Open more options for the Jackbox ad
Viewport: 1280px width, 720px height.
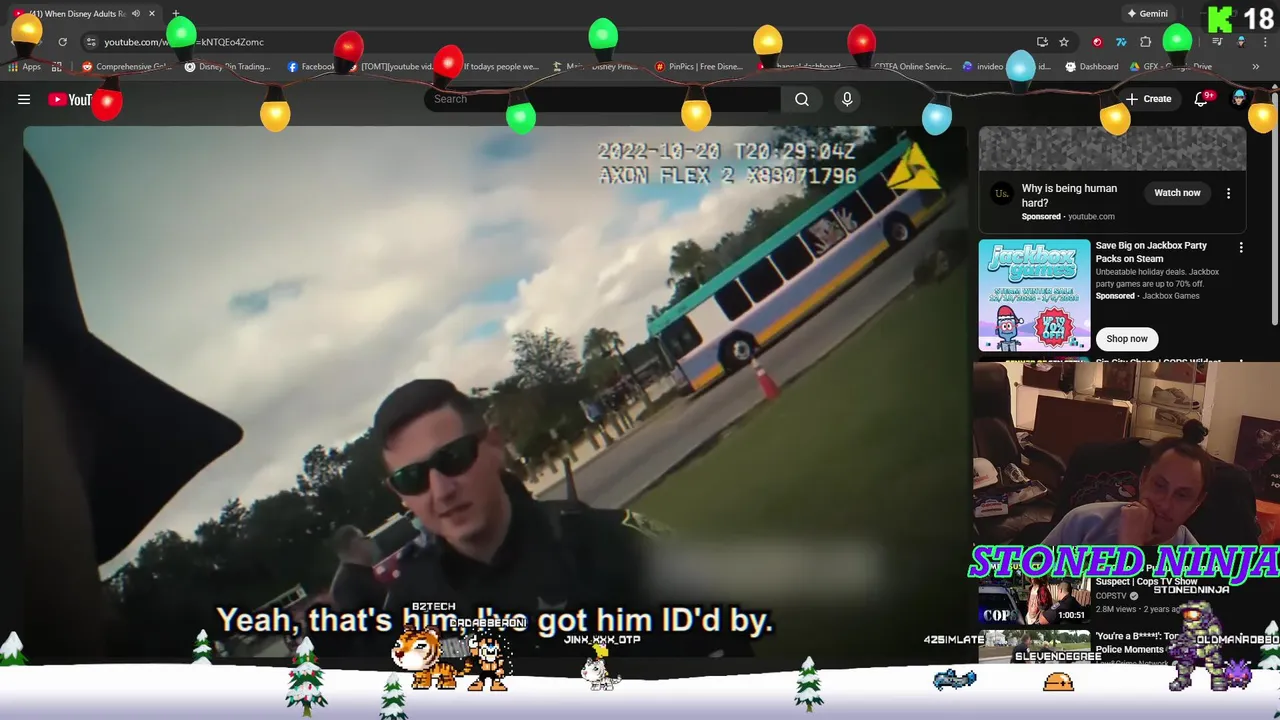point(1241,247)
